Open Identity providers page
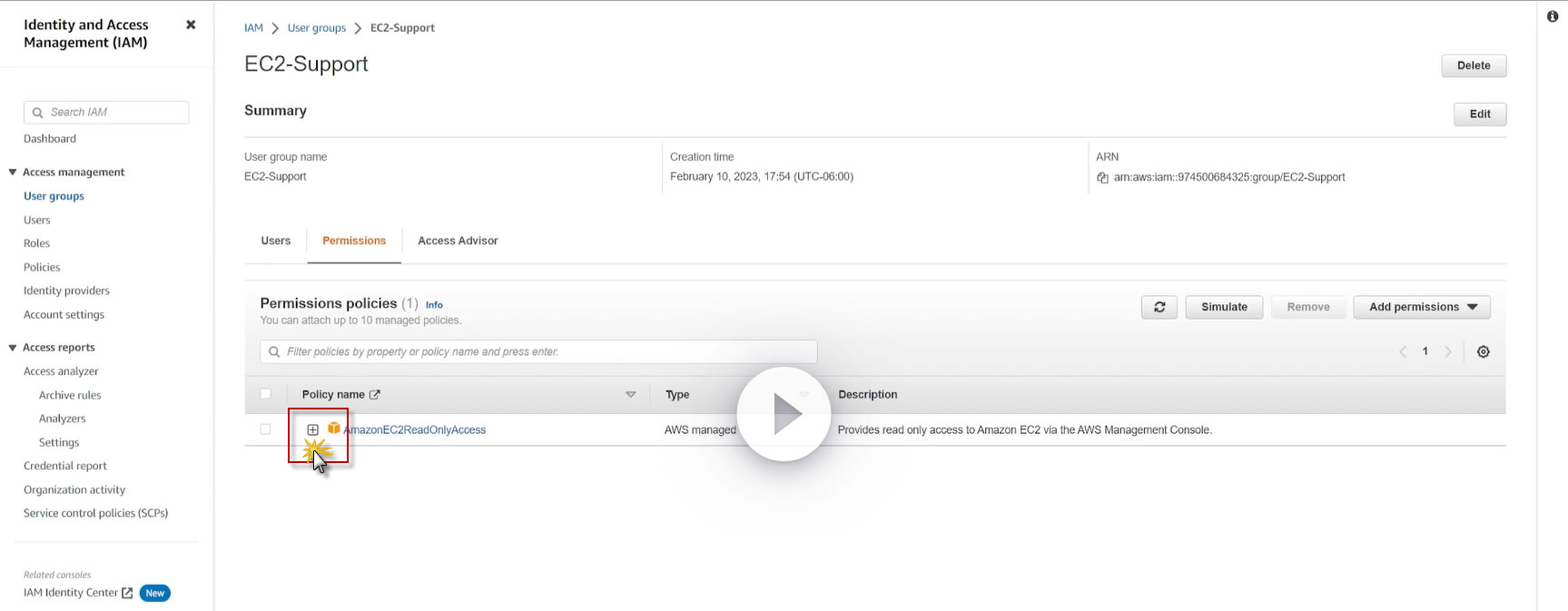1568x611 pixels. (66, 291)
